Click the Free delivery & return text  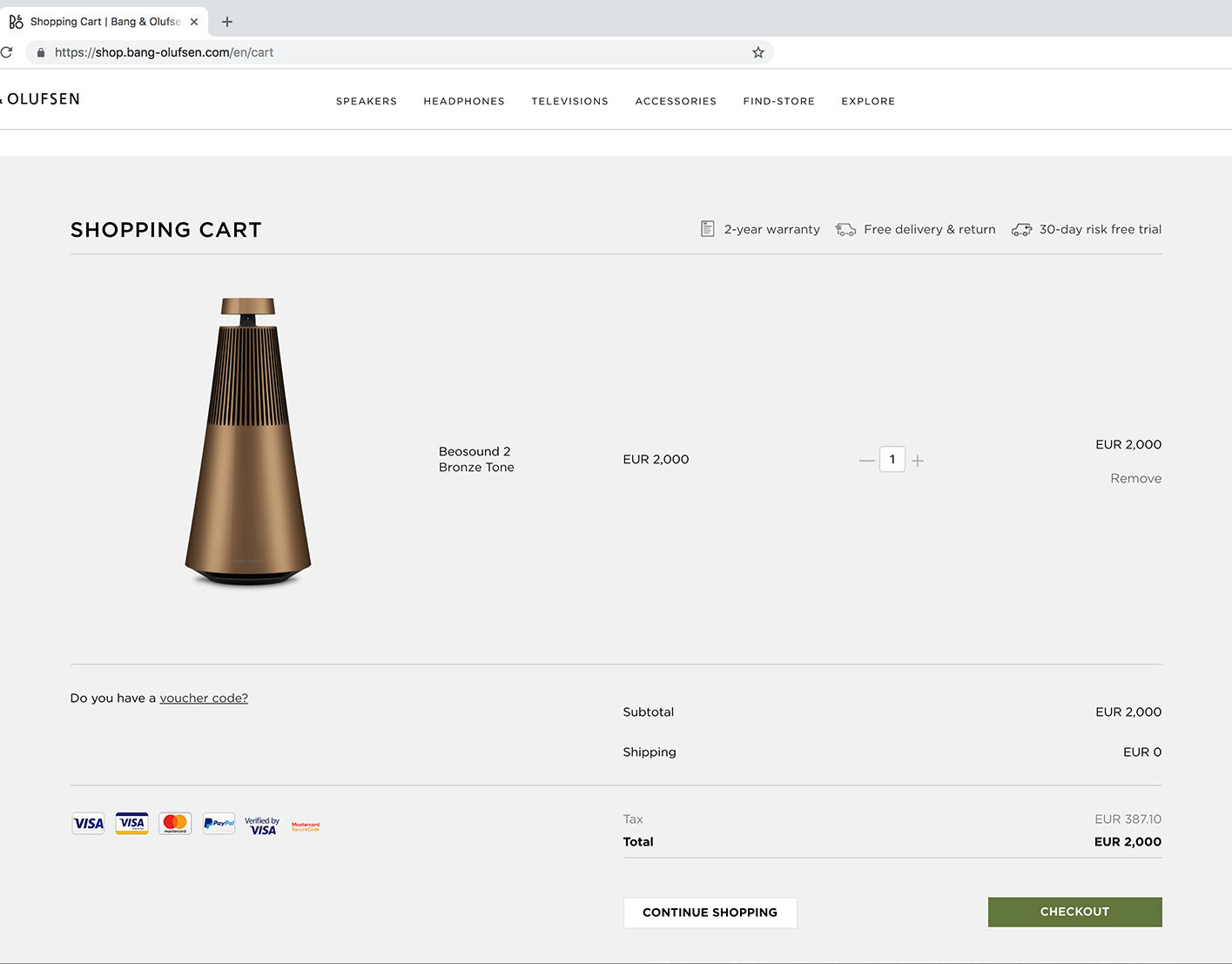point(929,229)
